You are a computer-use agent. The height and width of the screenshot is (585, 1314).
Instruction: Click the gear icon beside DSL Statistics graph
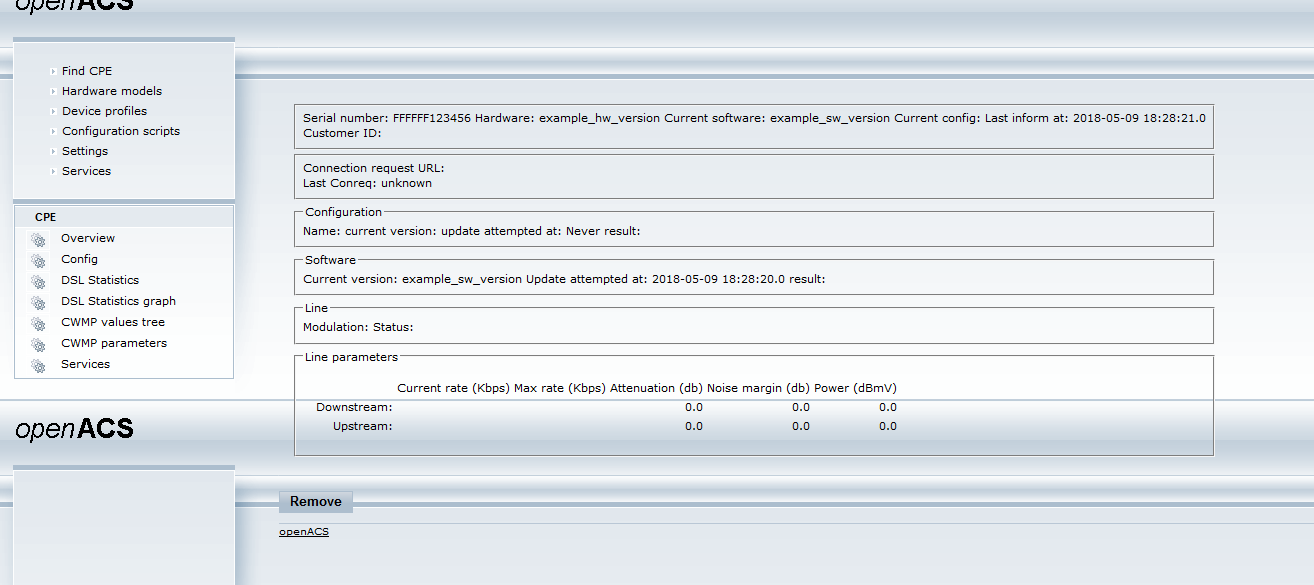tap(39, 302)
